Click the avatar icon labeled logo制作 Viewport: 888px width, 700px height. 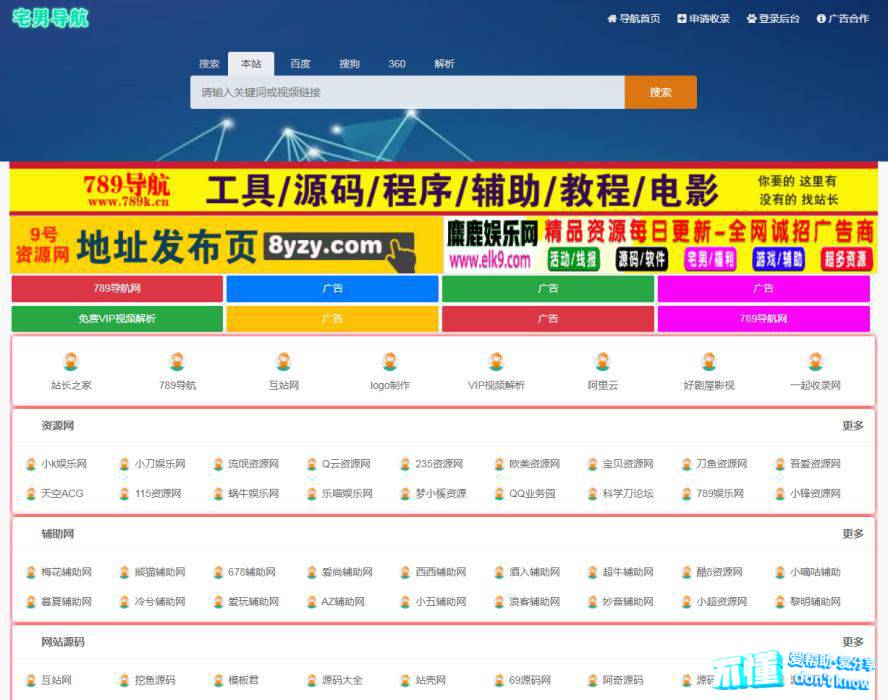[x=390, y=361]
